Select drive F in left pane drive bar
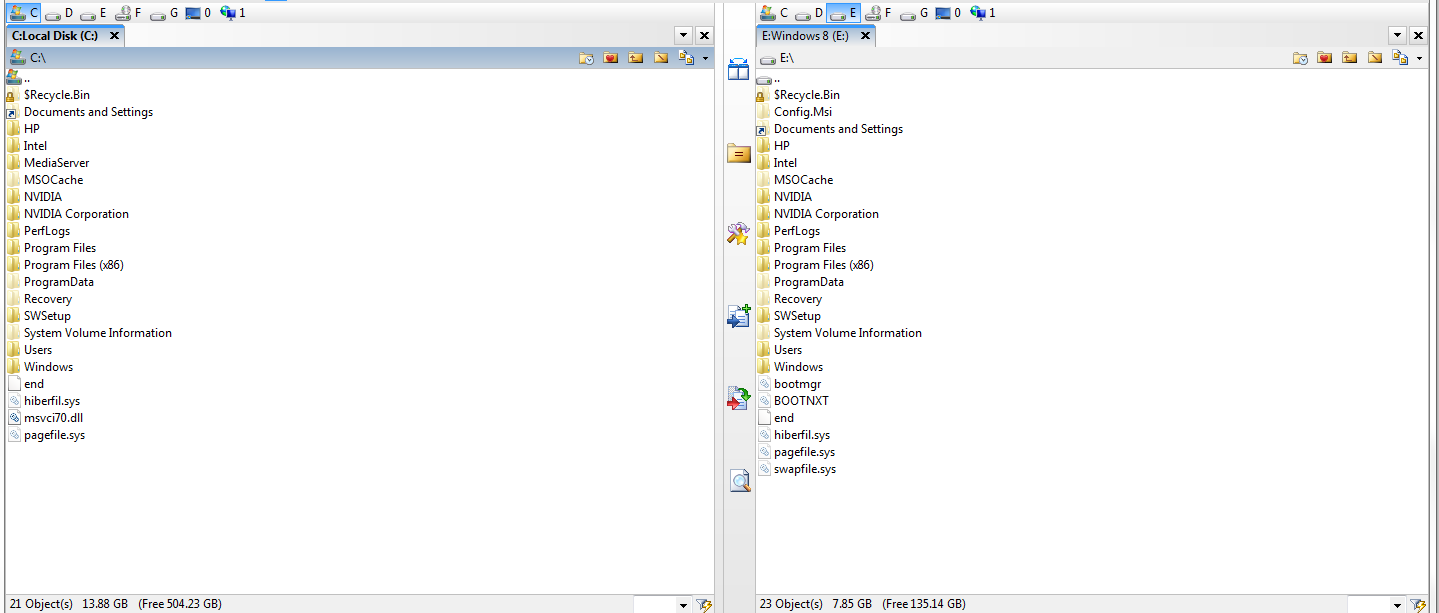1439x613 pixels. (x=128, y=13)
